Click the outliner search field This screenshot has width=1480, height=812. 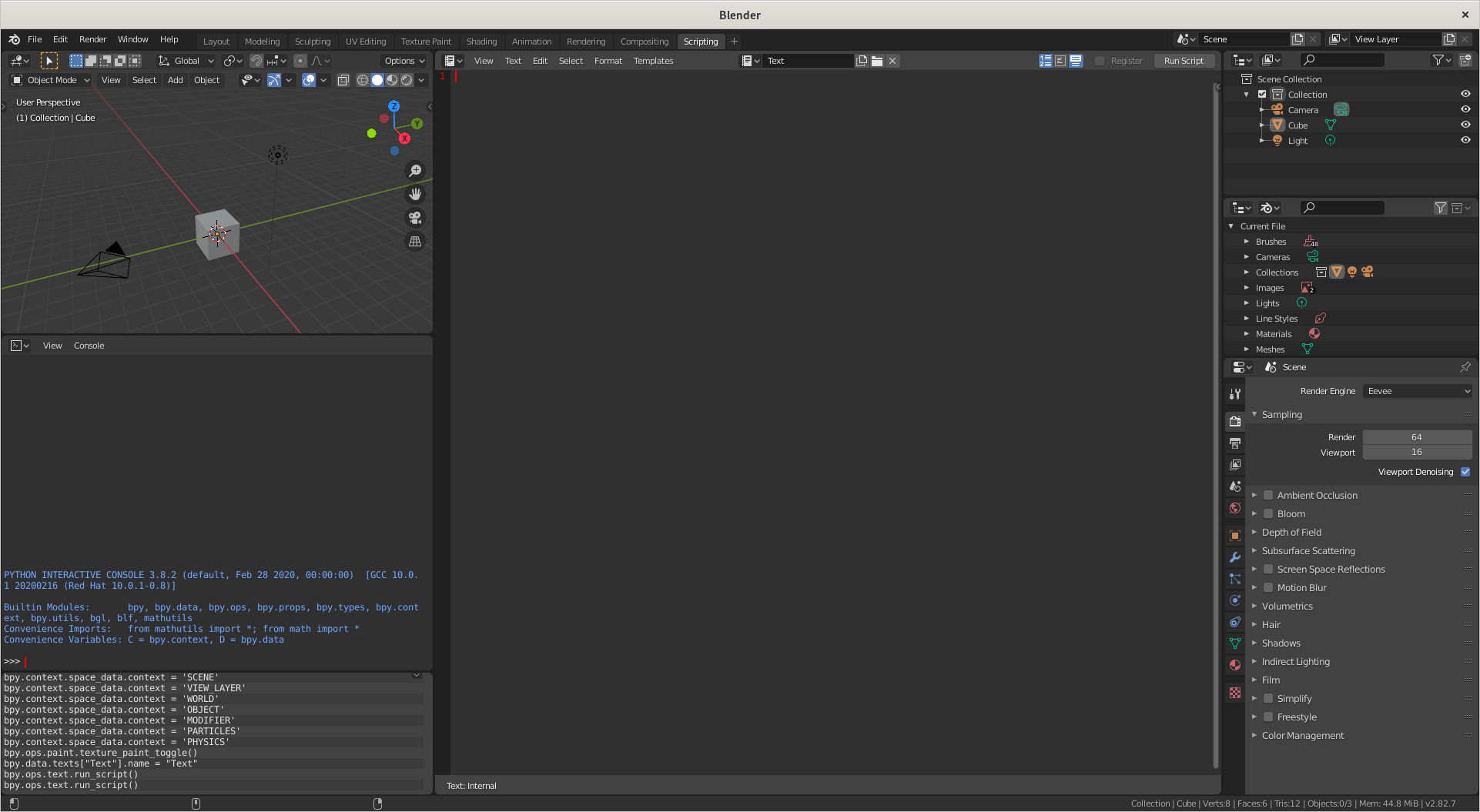1342,59
